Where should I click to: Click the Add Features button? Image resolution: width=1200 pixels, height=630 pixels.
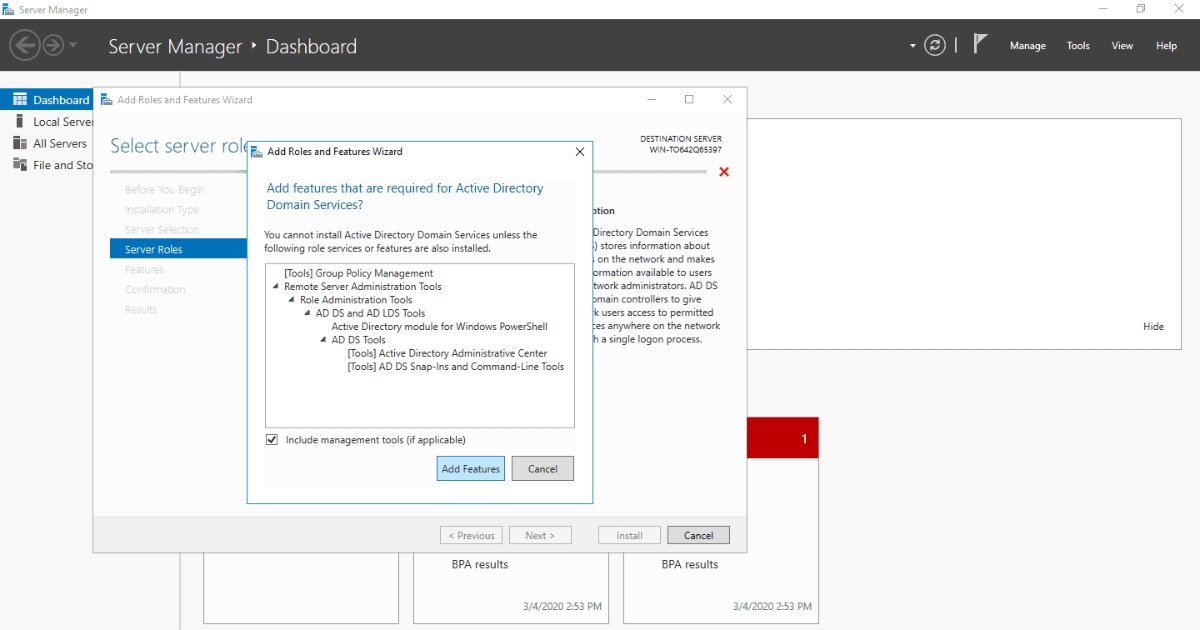coord(471,469)
